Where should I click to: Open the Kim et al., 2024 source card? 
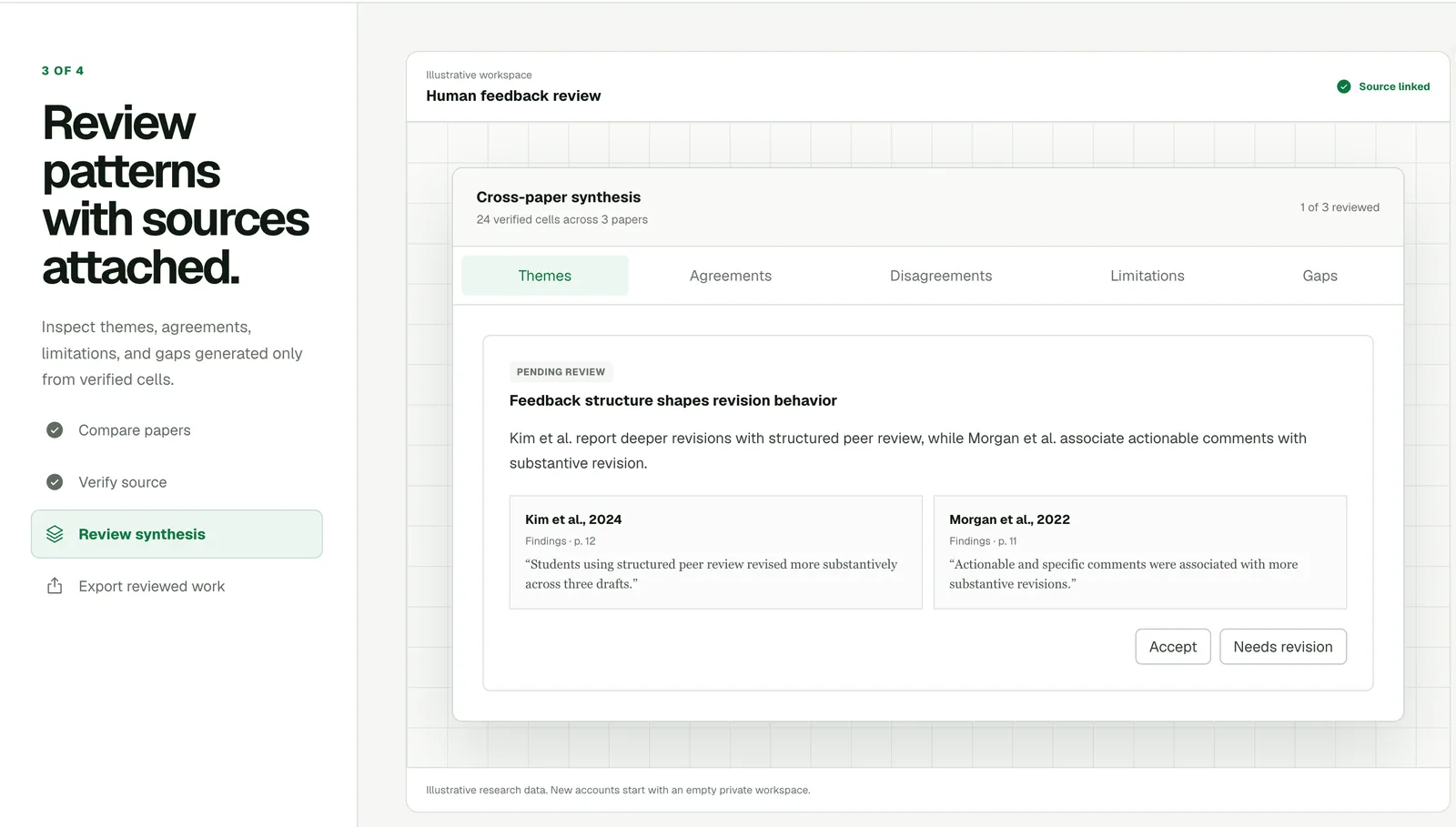[x=715, y=552]
